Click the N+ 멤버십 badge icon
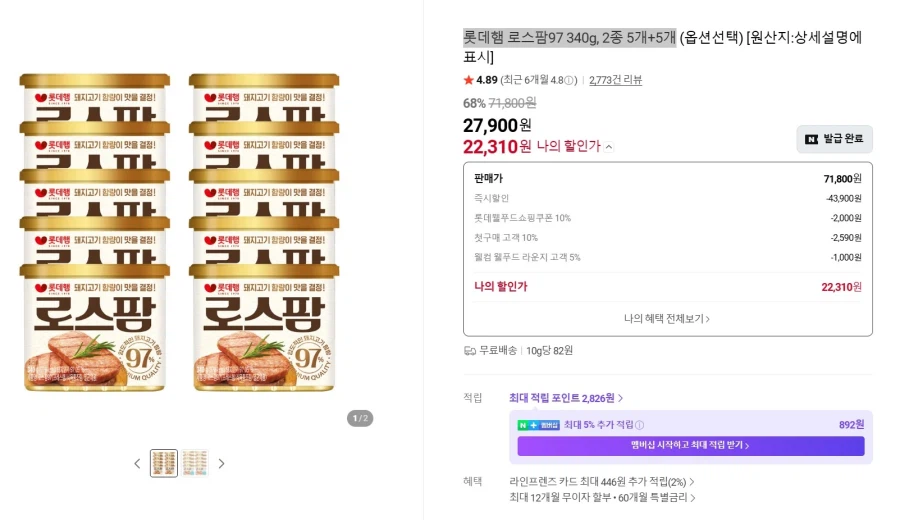900x520 pixels. [x=538, y=425]
